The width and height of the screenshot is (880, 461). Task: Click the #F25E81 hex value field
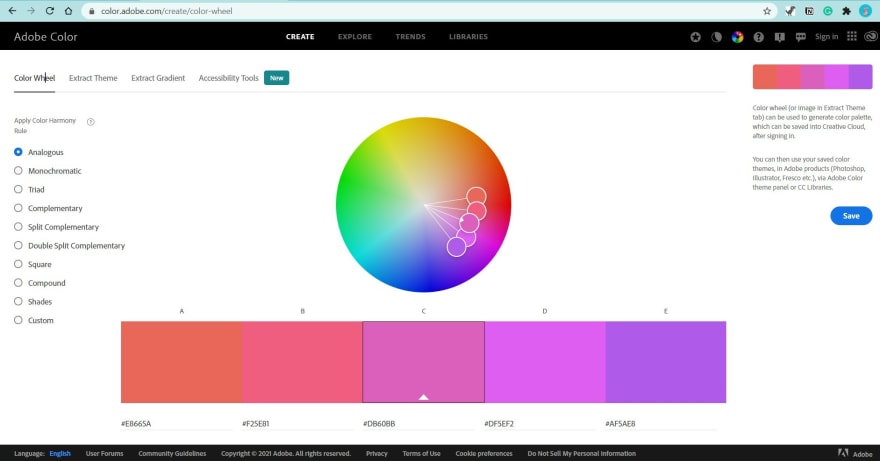coord(297,423)
